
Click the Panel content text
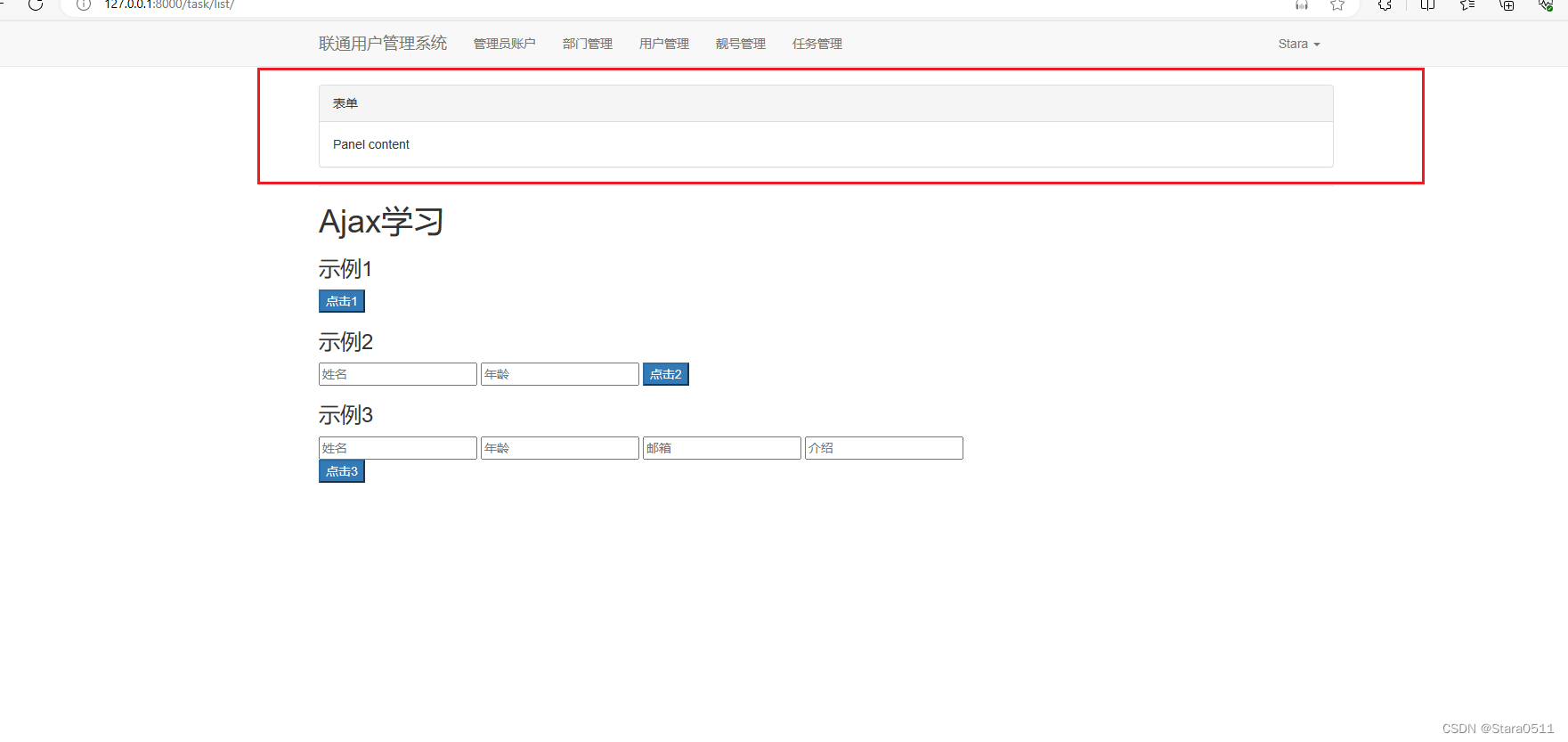click(371, 144)
